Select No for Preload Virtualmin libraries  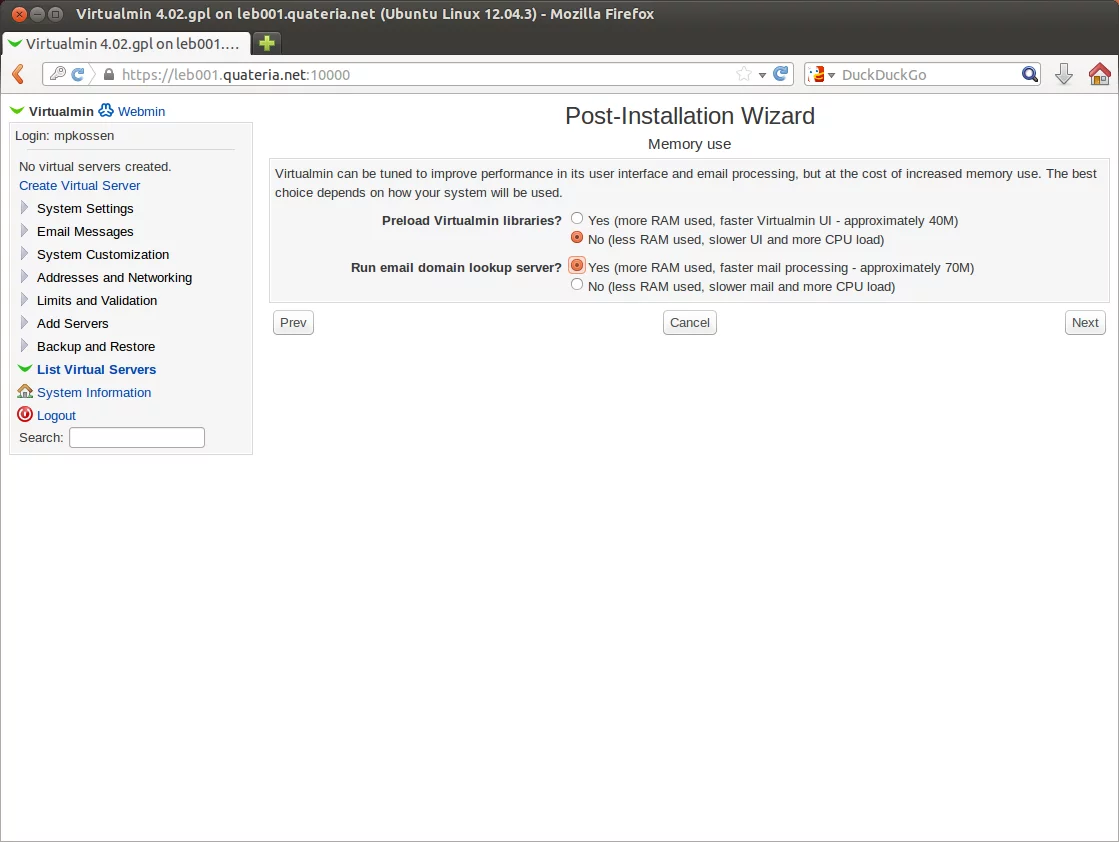[x=577, y=238]
